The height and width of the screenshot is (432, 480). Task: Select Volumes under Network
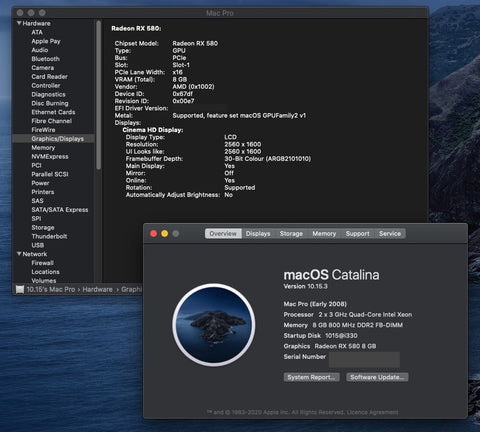44,280
